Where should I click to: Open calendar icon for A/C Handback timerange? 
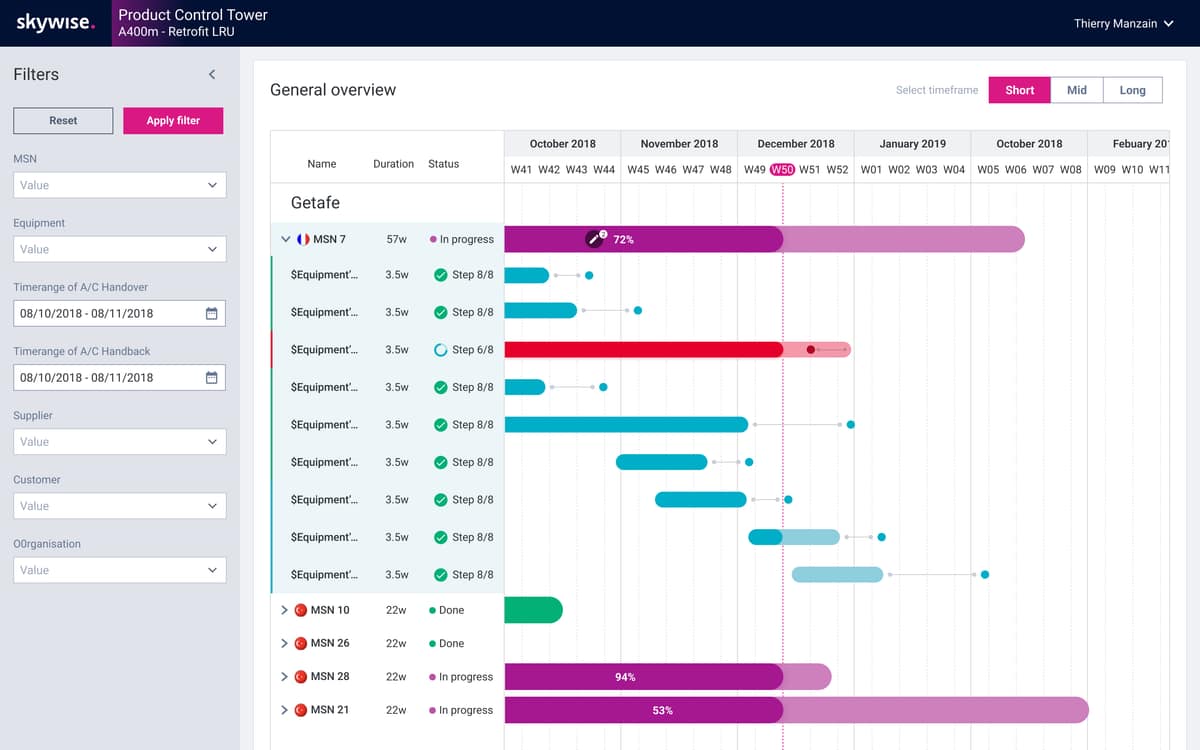(x=211, y=377)
